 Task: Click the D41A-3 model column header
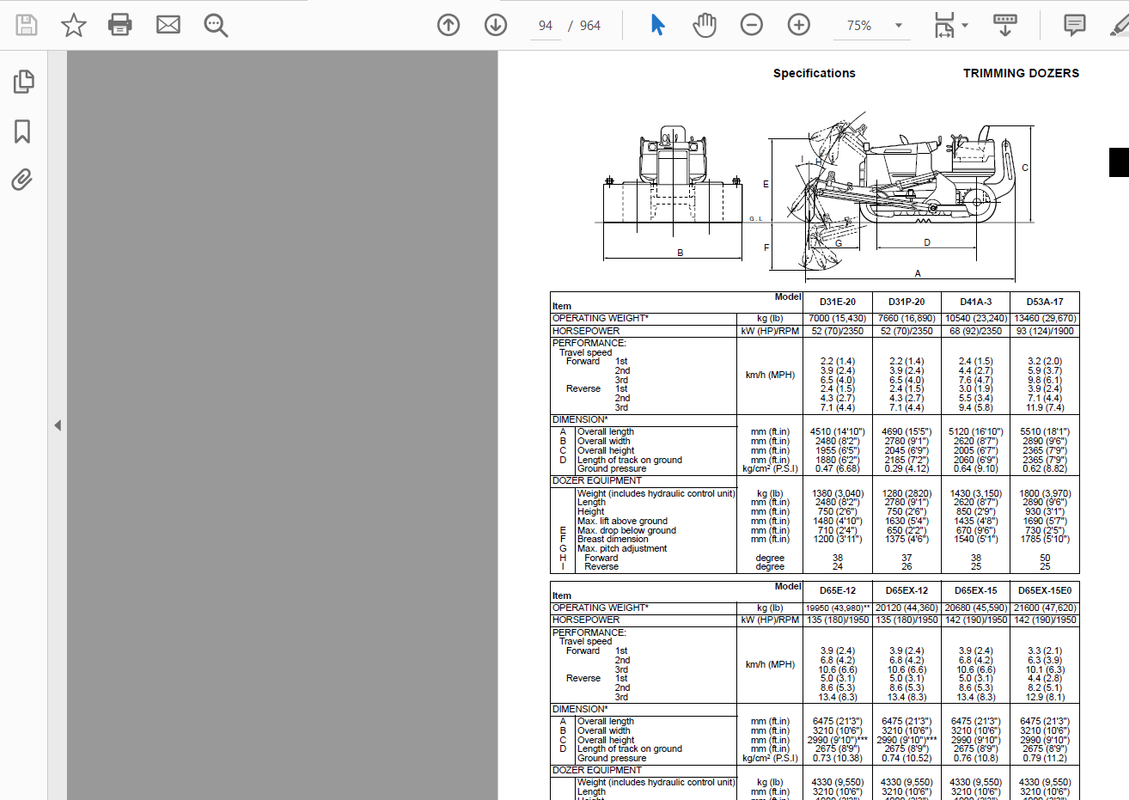point(976,302)
